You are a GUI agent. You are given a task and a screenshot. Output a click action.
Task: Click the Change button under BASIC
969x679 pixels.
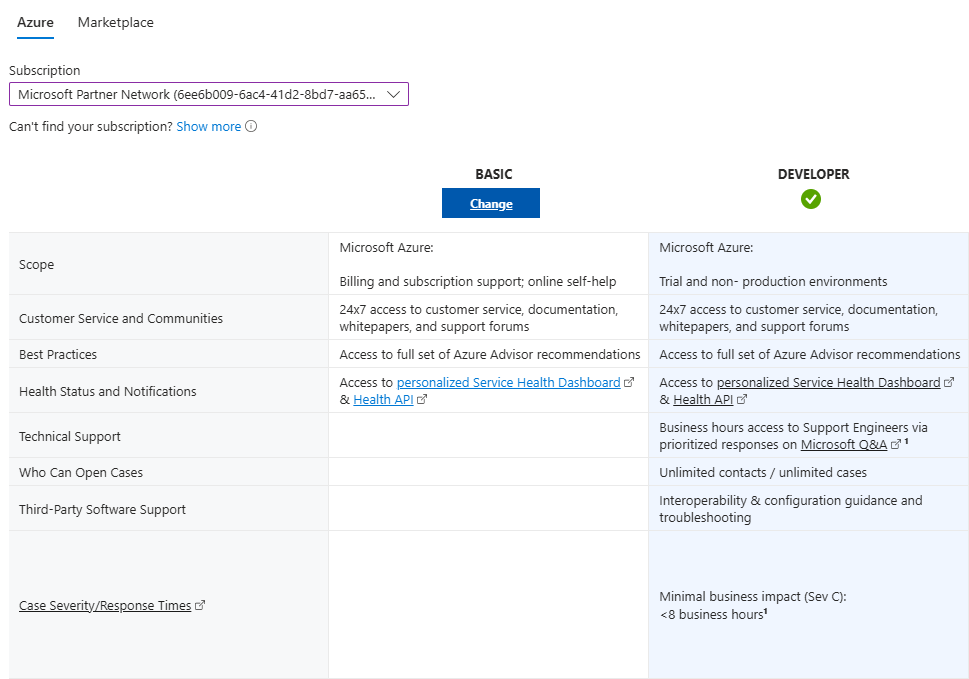point(490,202)
